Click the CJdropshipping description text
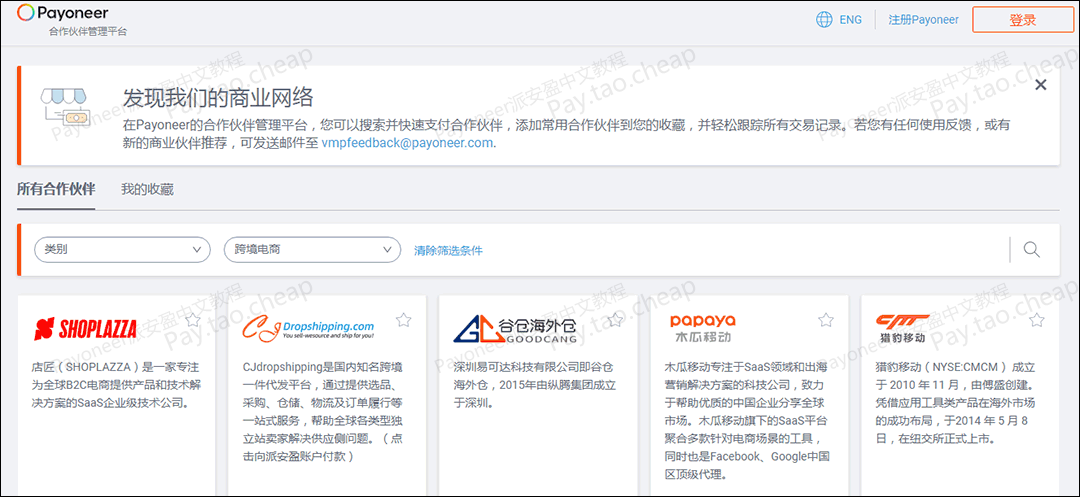 click(x=325, y=412)
